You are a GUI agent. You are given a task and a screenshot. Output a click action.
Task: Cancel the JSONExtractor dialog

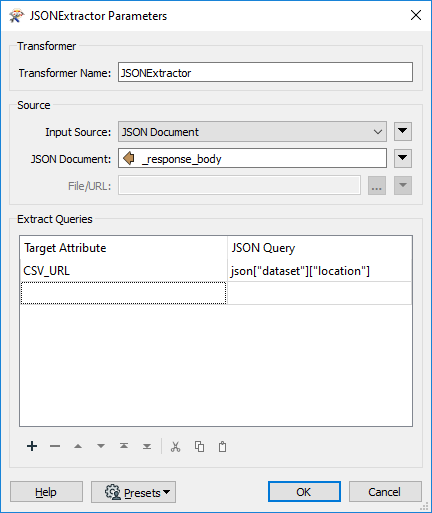(385, 492)
